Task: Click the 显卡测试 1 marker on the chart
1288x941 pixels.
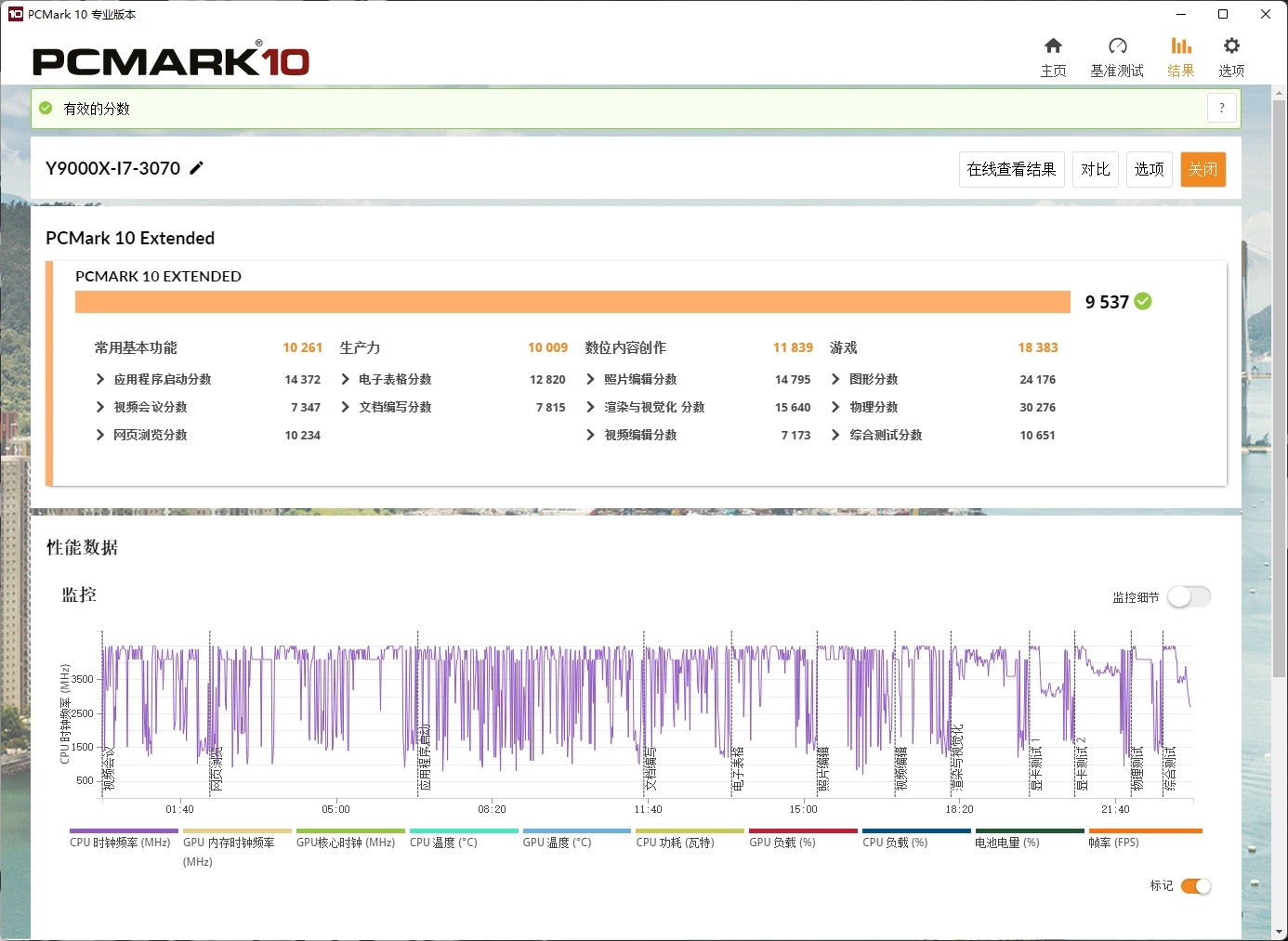Action: 1036,764
